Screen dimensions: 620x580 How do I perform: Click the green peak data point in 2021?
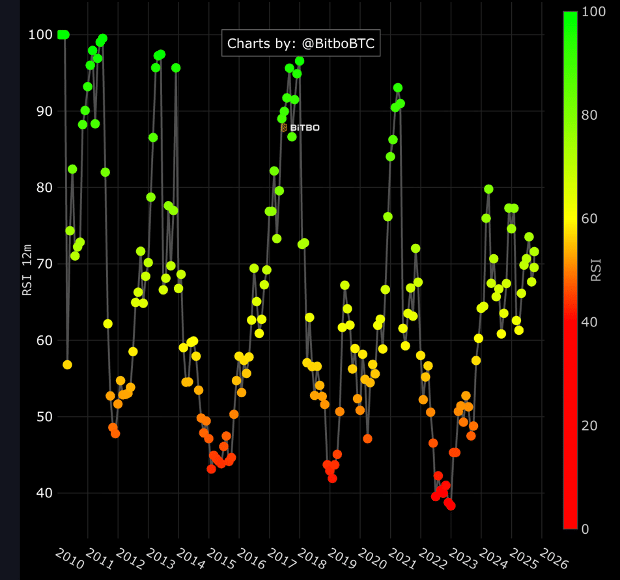pyautogui.click(x=398, y=88)
